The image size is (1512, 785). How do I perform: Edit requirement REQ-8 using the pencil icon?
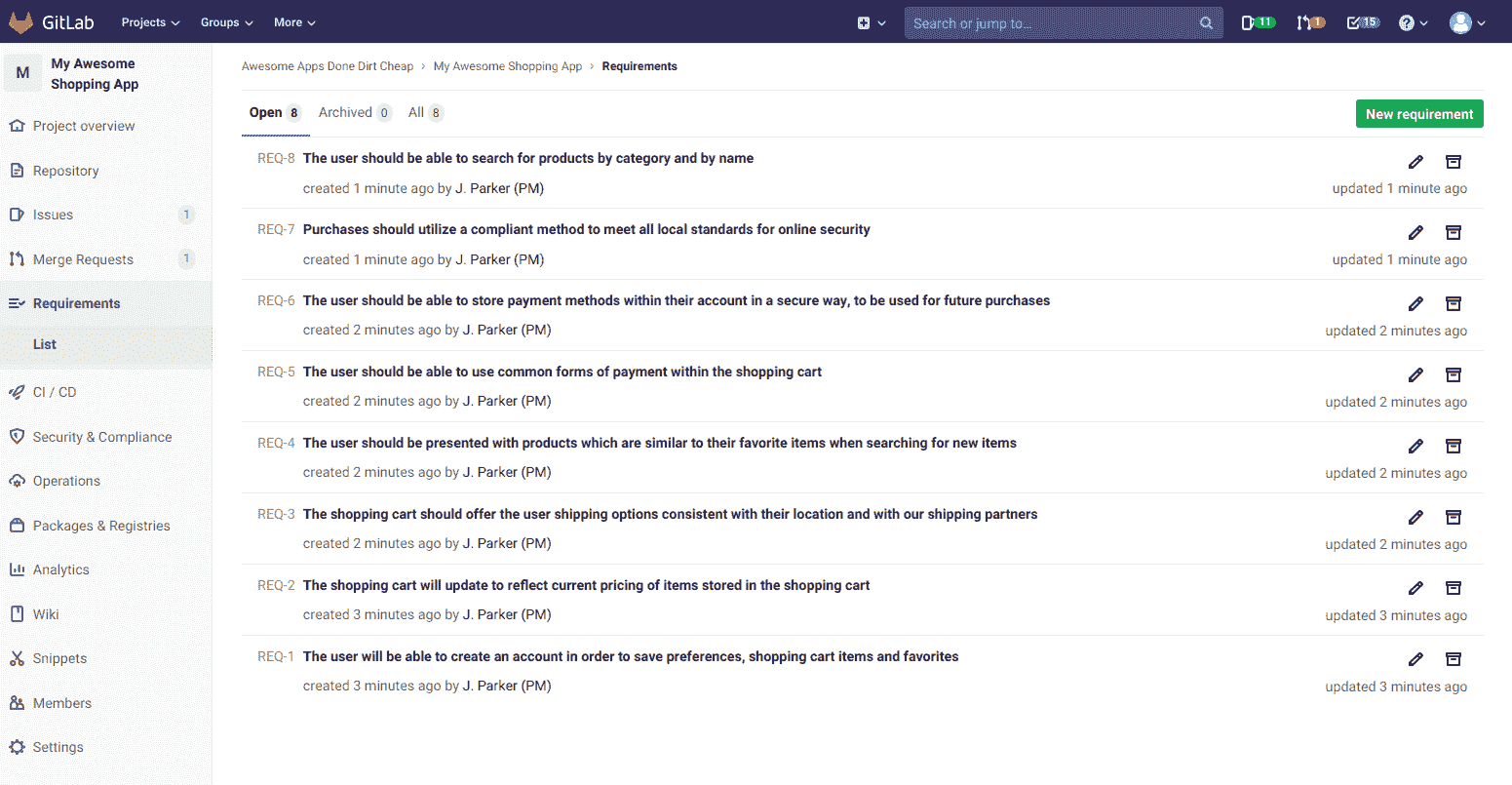1415,161
